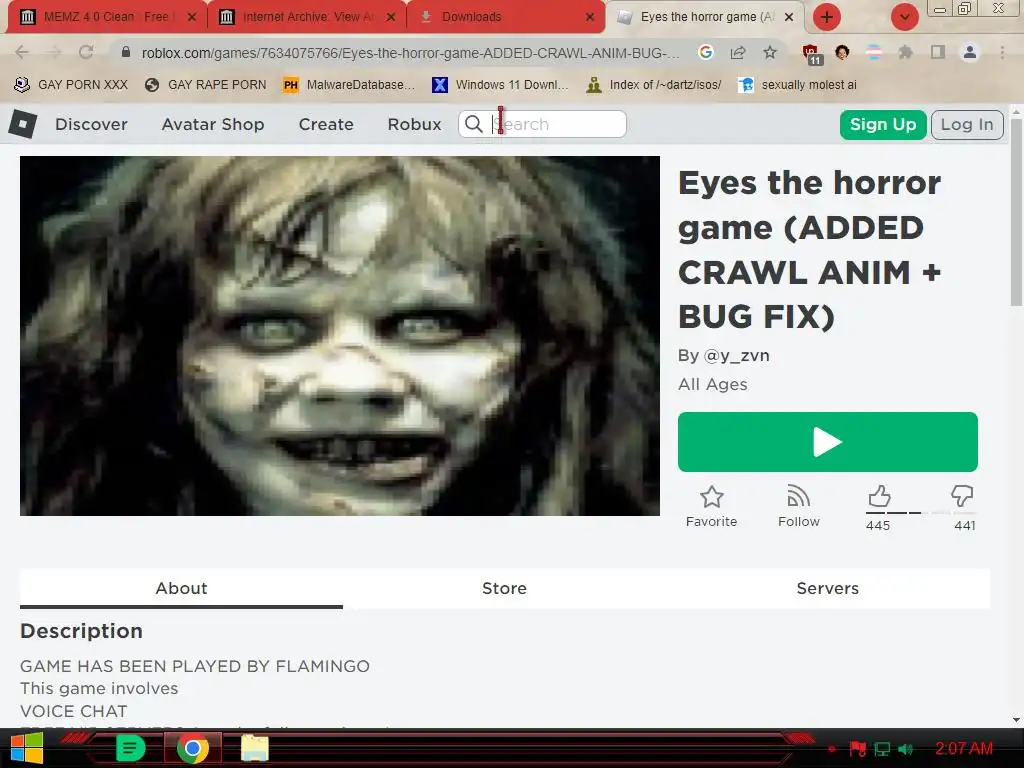The height and width of the screenshot is (768, 1024).
Task: Like the game with thumbs up
Action: (x=879, y=496)
